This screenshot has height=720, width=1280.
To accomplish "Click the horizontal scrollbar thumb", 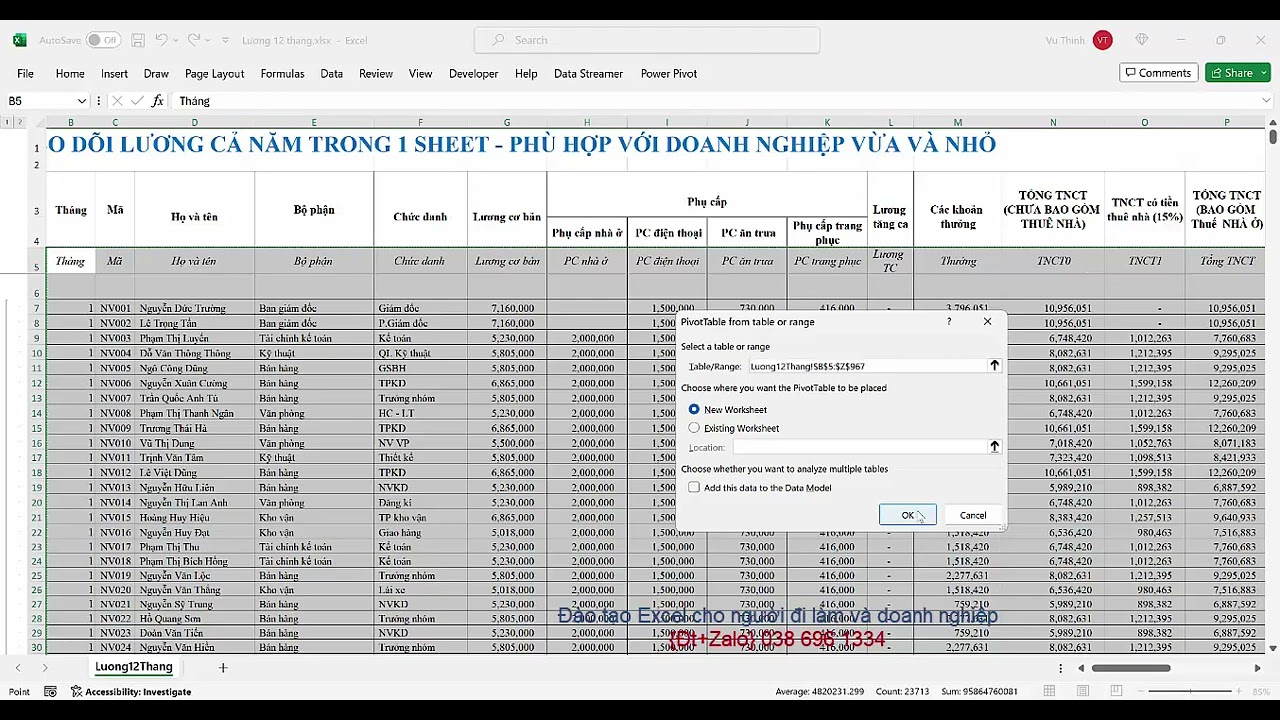I will tap(1131, 668).
